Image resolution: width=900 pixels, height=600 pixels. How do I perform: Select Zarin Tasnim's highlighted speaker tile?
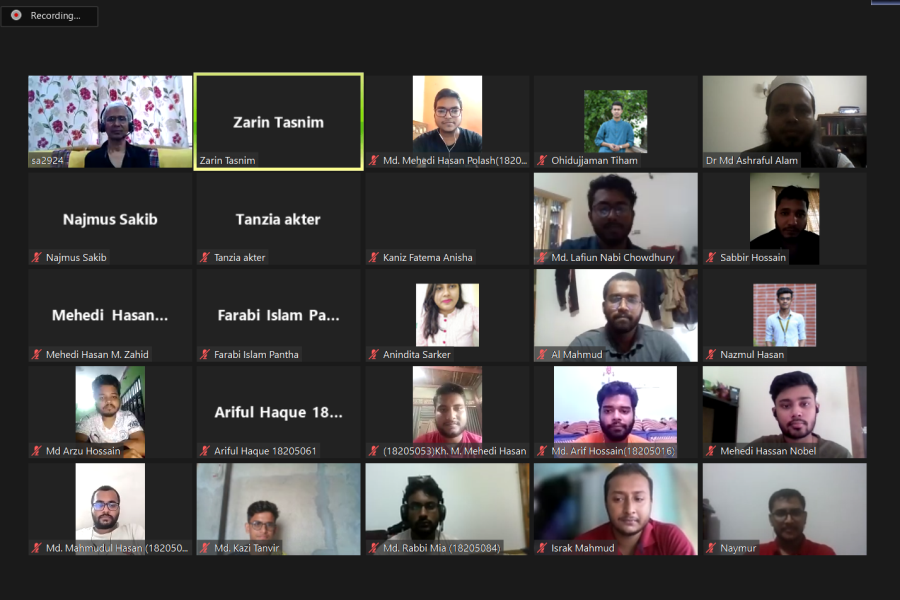pyautogui.click(x=278, y=122)
